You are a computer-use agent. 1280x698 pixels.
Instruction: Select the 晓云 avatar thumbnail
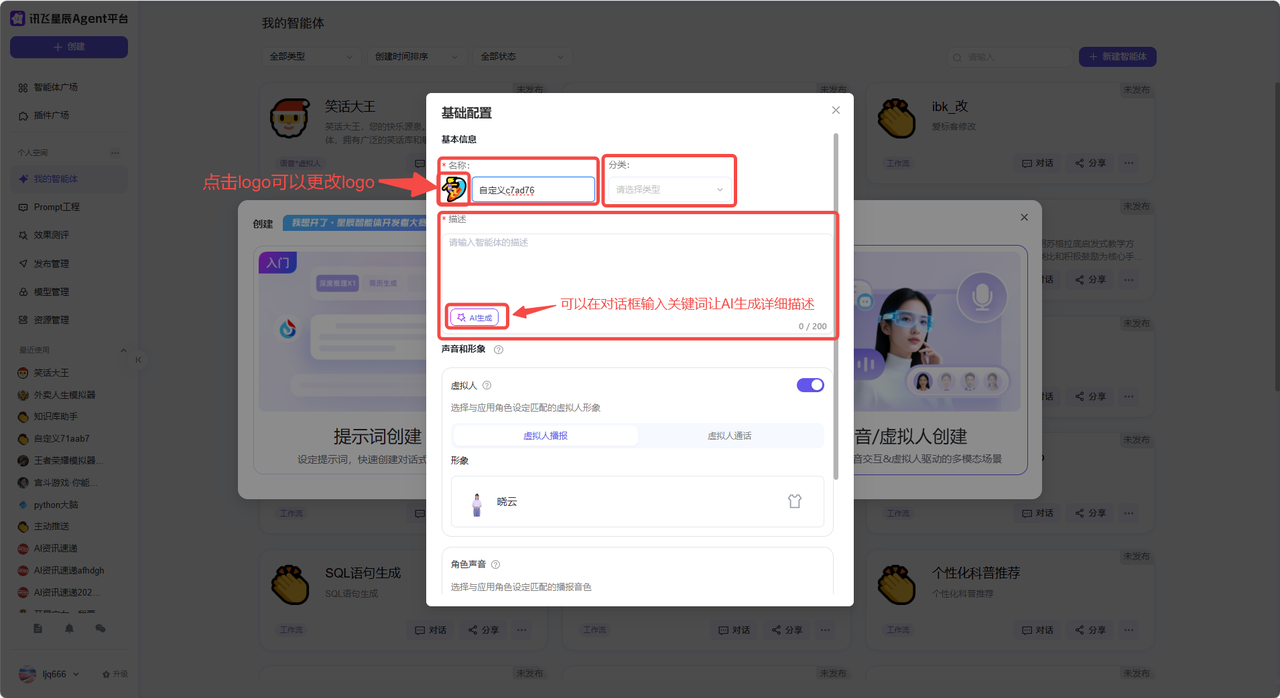(x=477, y=503)
